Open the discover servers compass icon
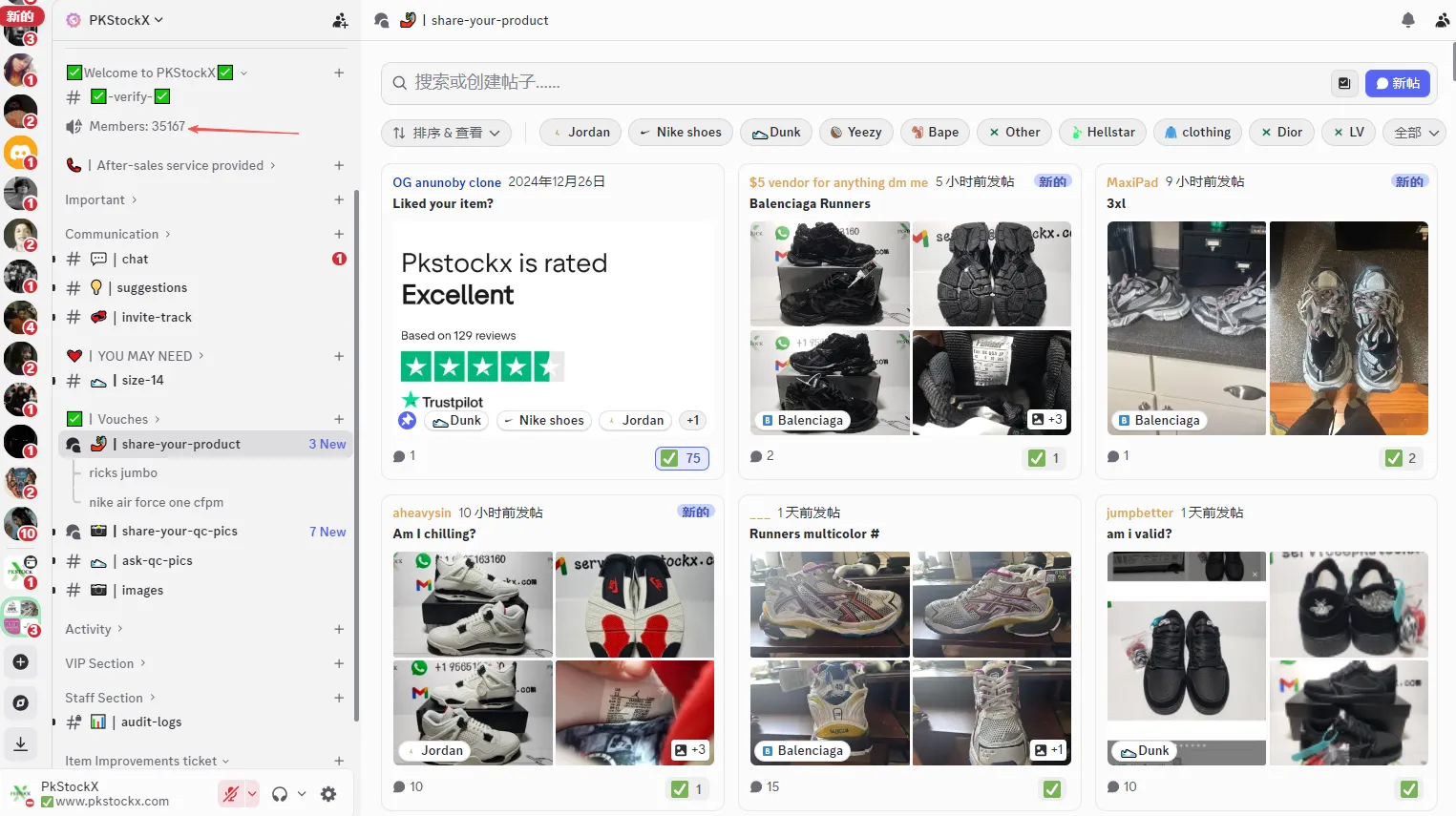The image size is (1456, 816). point(20,703)
